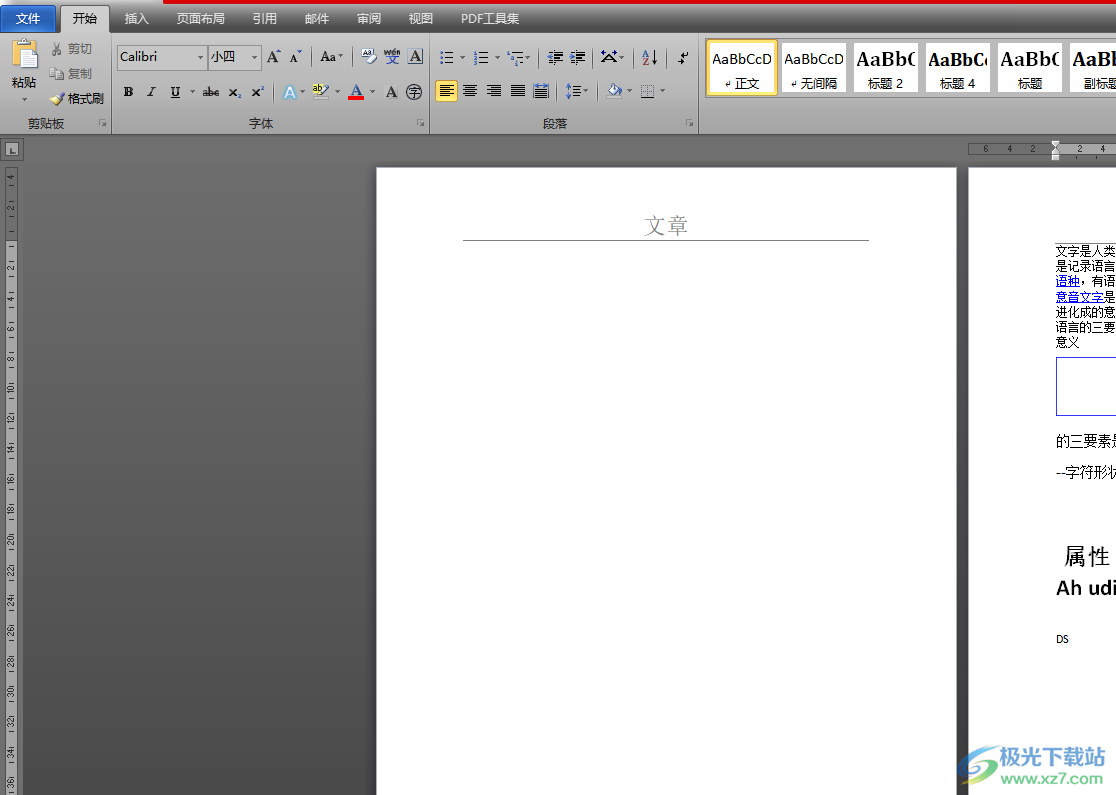Screen dimensions: 1116x795
Task: Grow font size with enlarge A icon
Action: pos(273,57)
